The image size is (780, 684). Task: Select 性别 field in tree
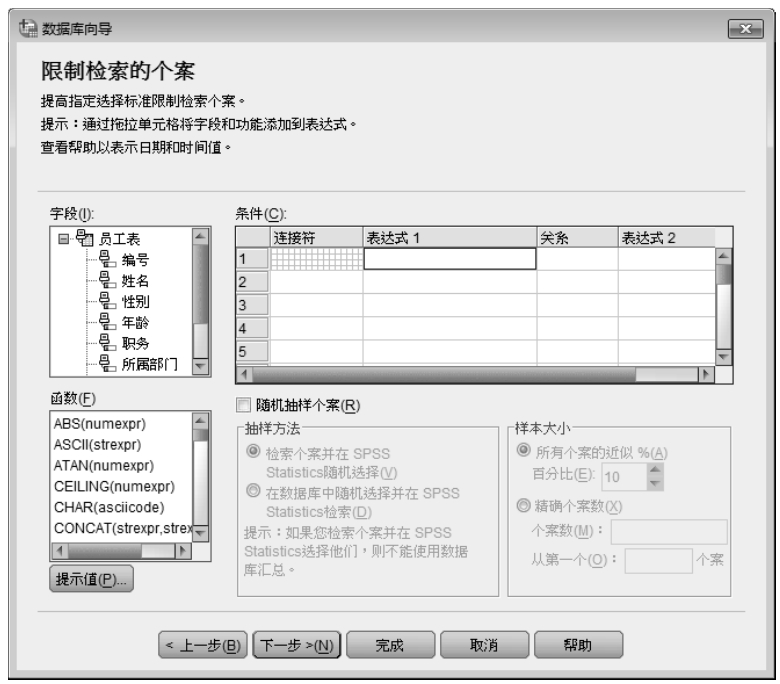coord(135,301)
